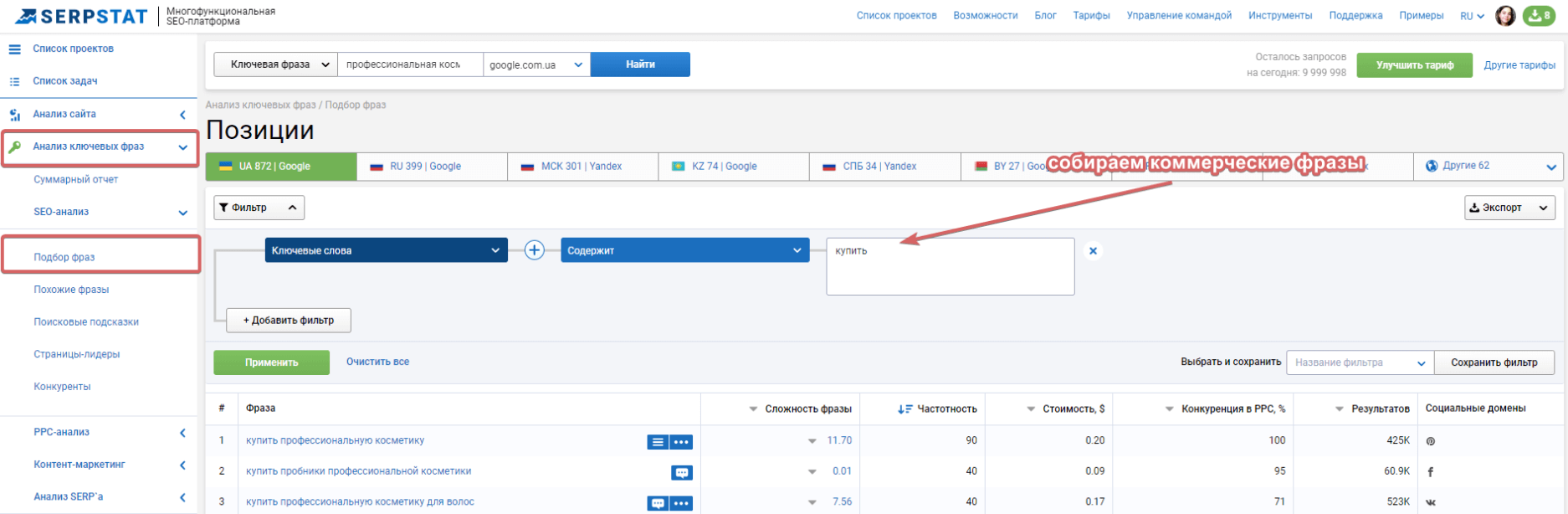Click the Facebook icon in social domains
Viewport: 1568px width, 514px height.
click(x=1431, y=471)
